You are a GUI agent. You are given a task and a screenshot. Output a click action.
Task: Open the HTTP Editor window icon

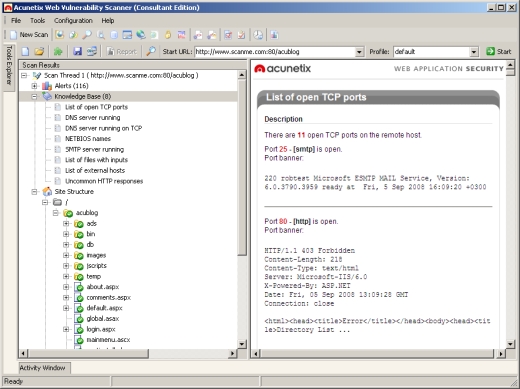(127, 35)
